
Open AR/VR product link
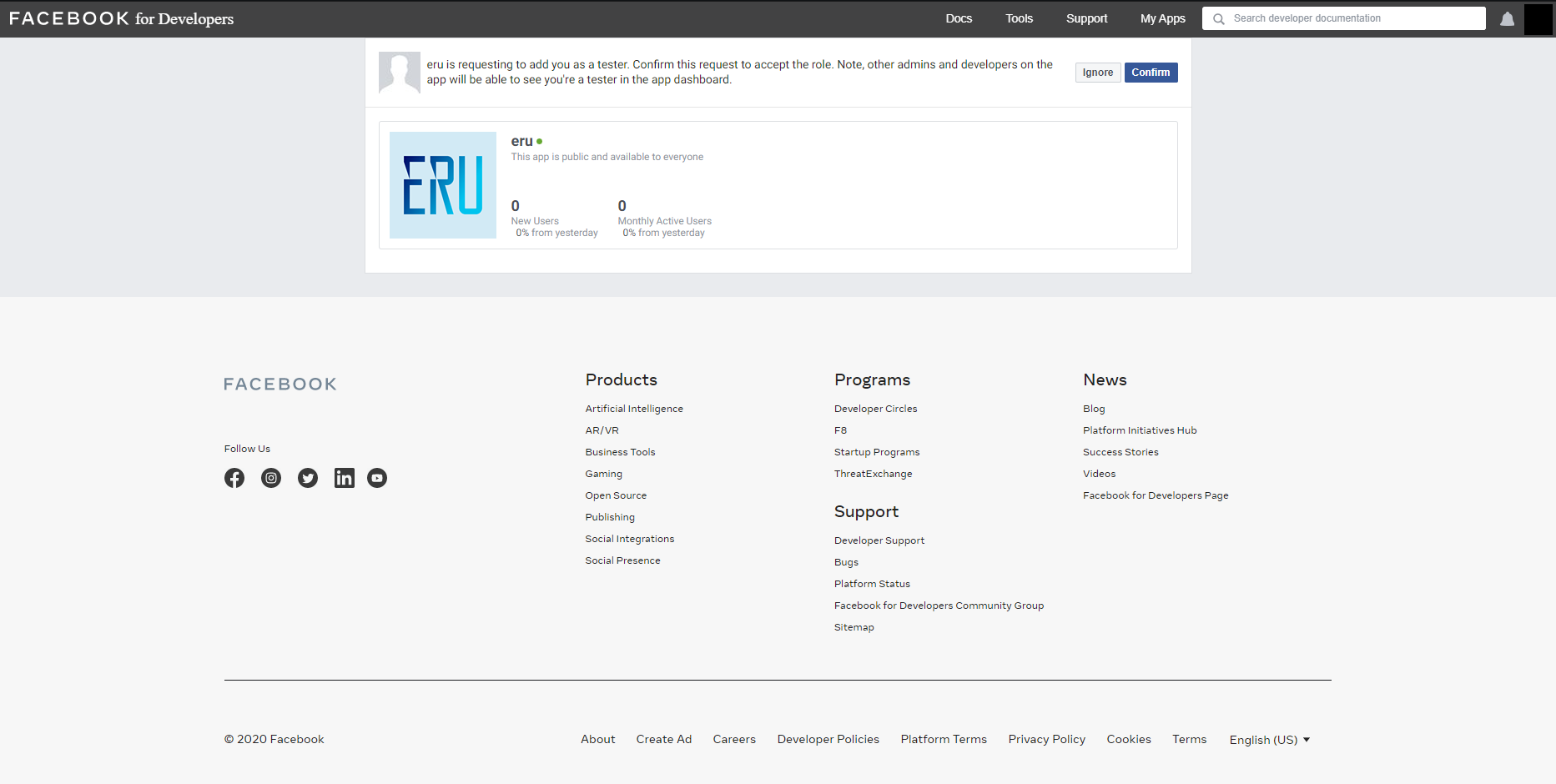[602, 430]
